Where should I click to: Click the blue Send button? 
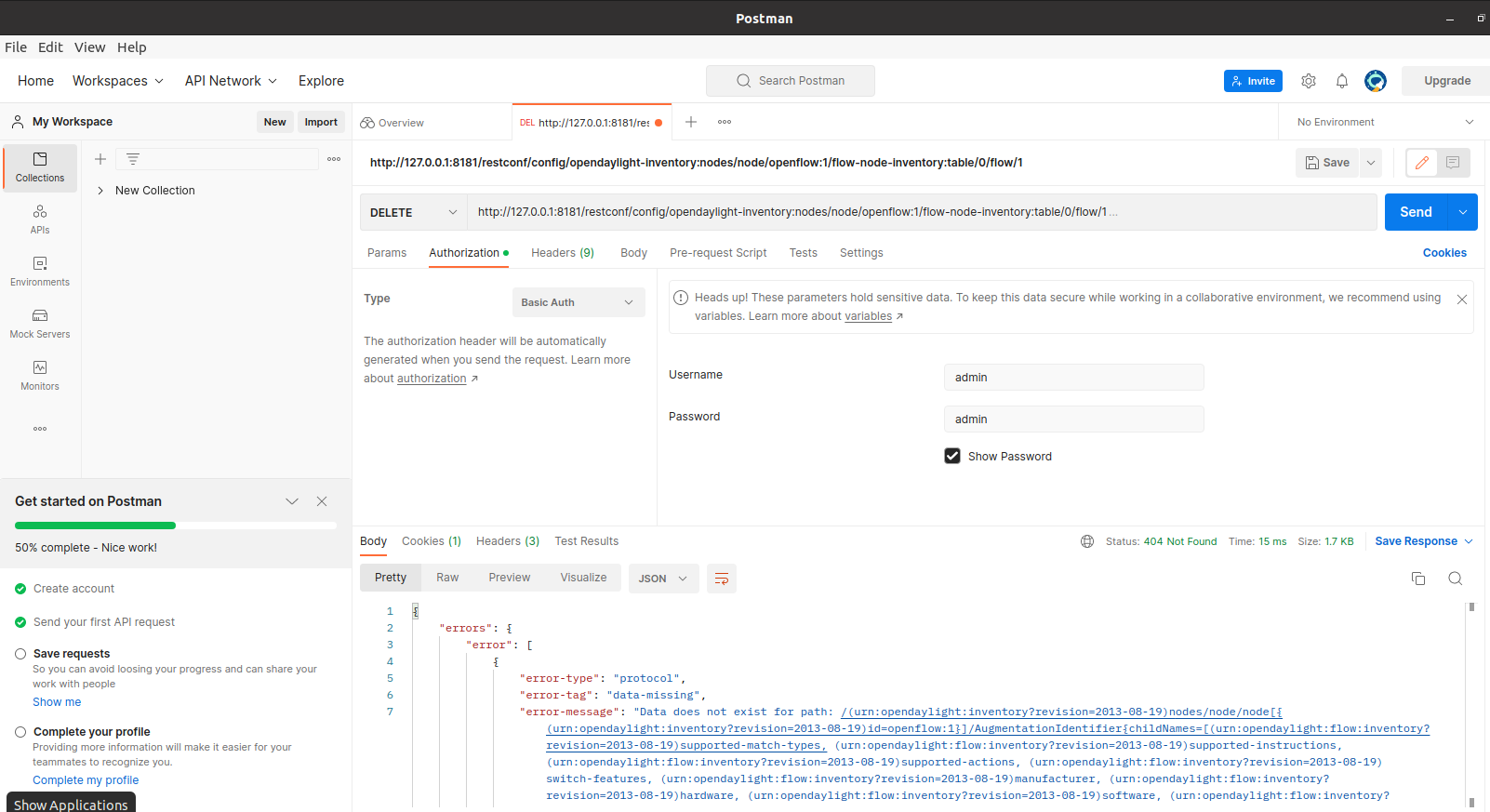1416,212
